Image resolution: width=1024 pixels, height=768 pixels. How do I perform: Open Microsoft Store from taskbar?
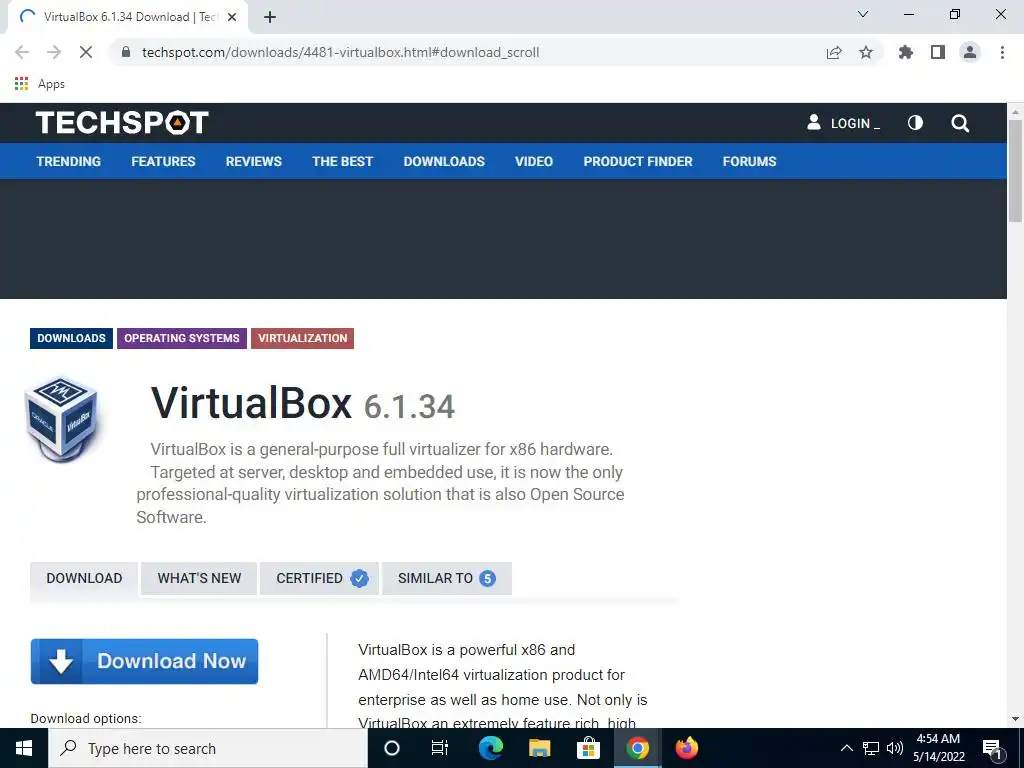pyautogui.click(x=588, y=748)
